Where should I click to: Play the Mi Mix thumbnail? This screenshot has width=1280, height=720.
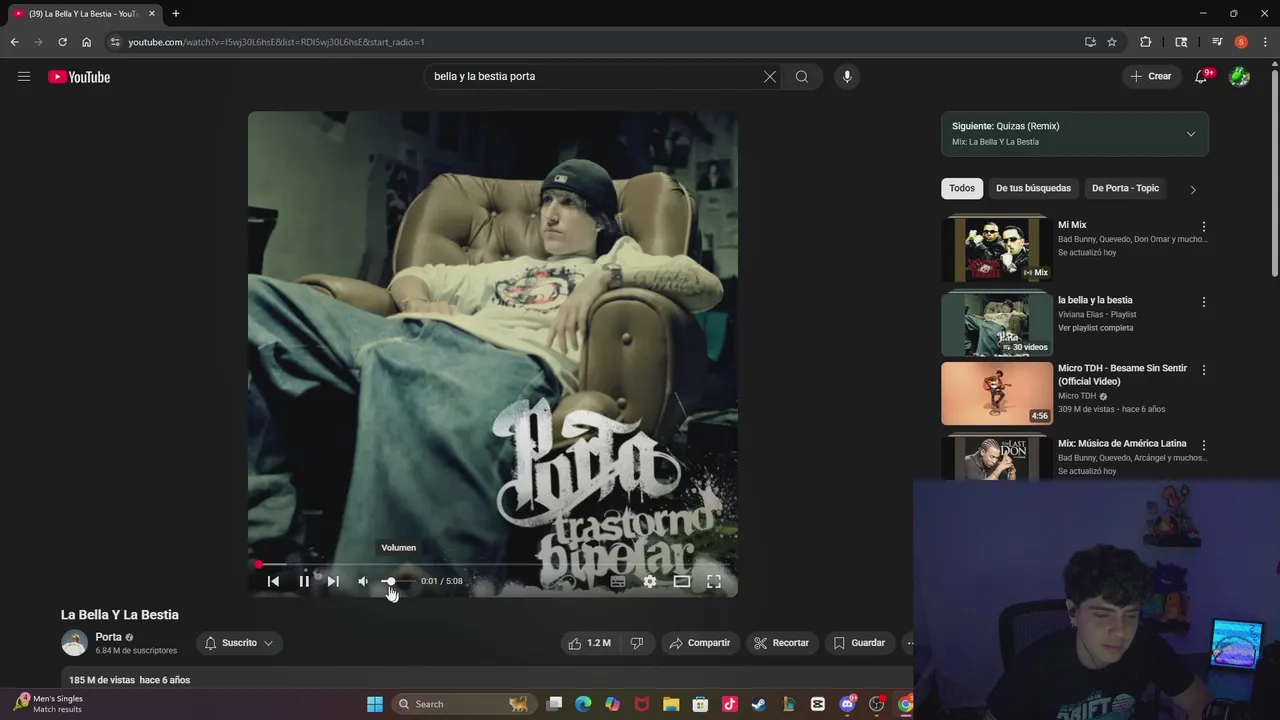pyautogui.click(x=997, y=250)
